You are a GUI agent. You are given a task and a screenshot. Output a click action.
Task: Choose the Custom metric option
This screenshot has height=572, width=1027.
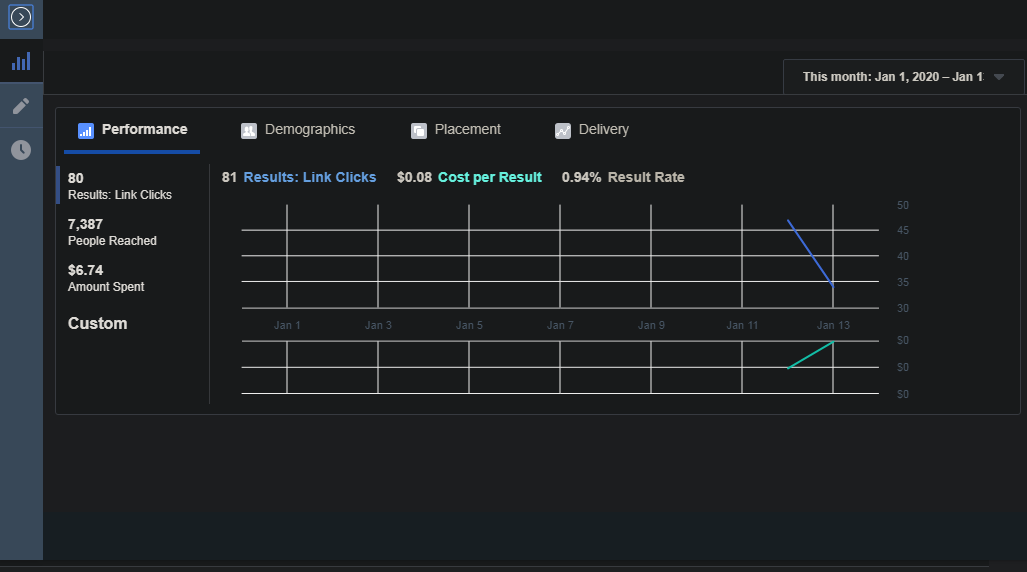98,324
